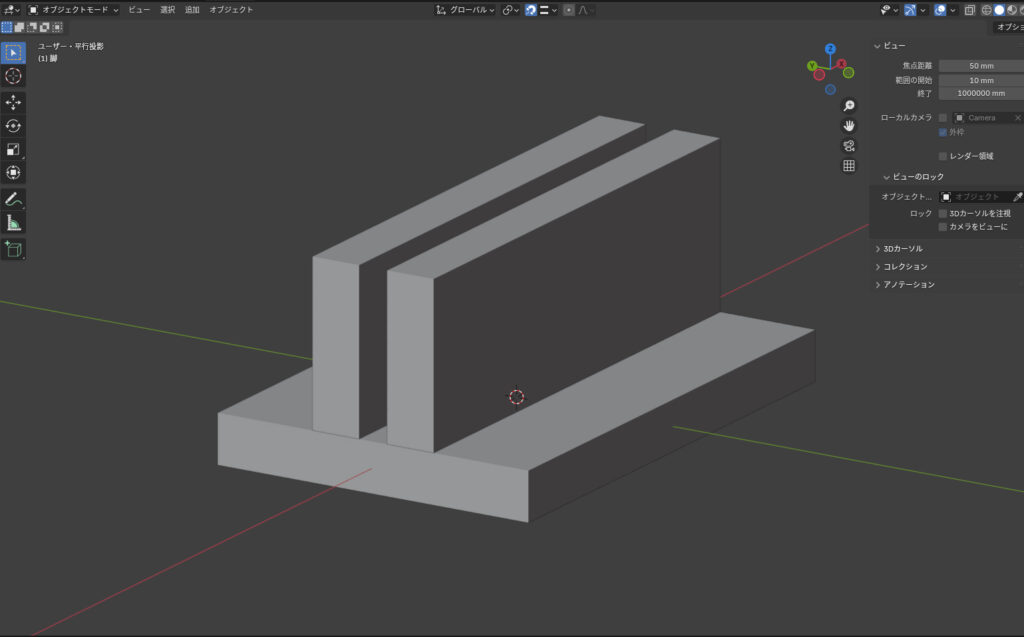This screenshot has width=1024, height=637.
Task: Select the Rotate tool
Action: (x=13, y=124)
